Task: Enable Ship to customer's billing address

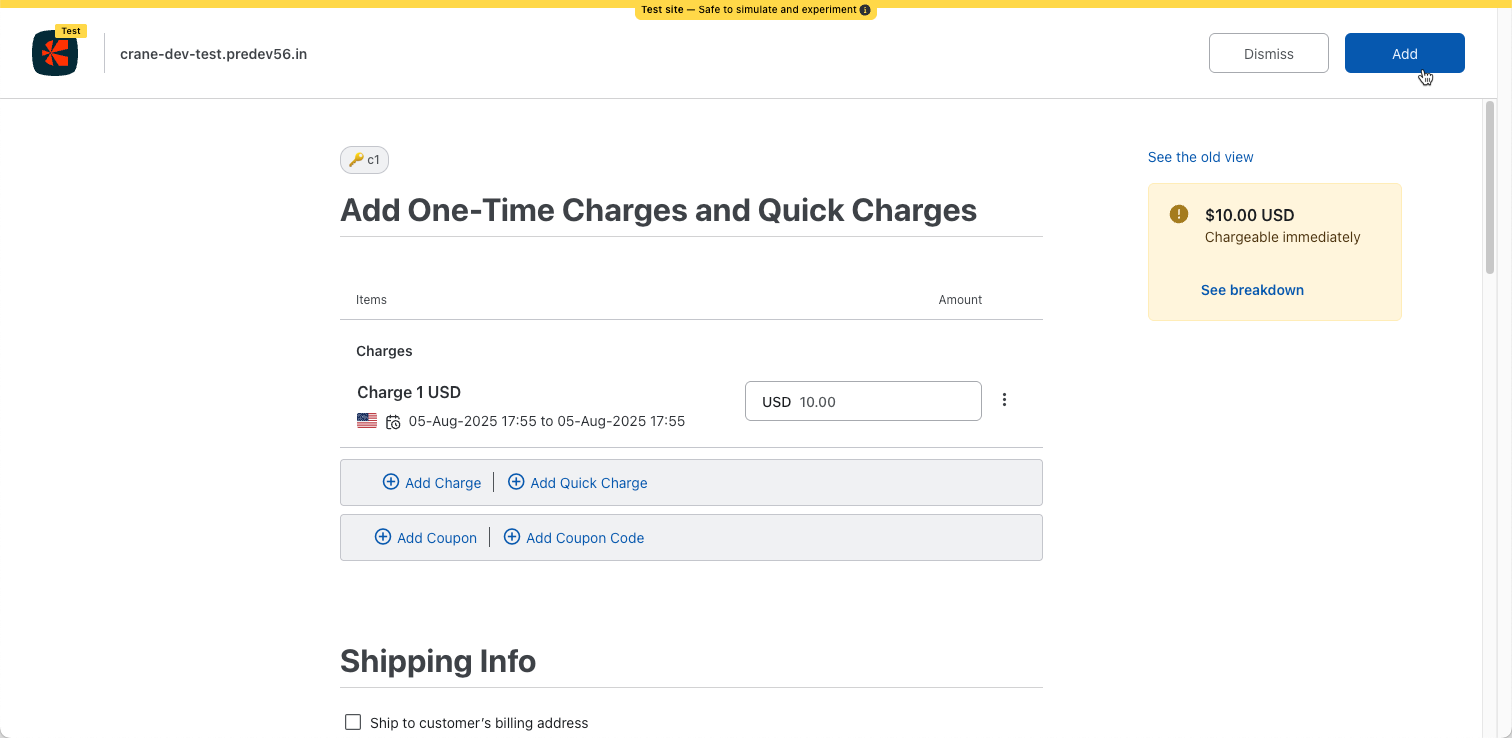Action: (353, 722)
